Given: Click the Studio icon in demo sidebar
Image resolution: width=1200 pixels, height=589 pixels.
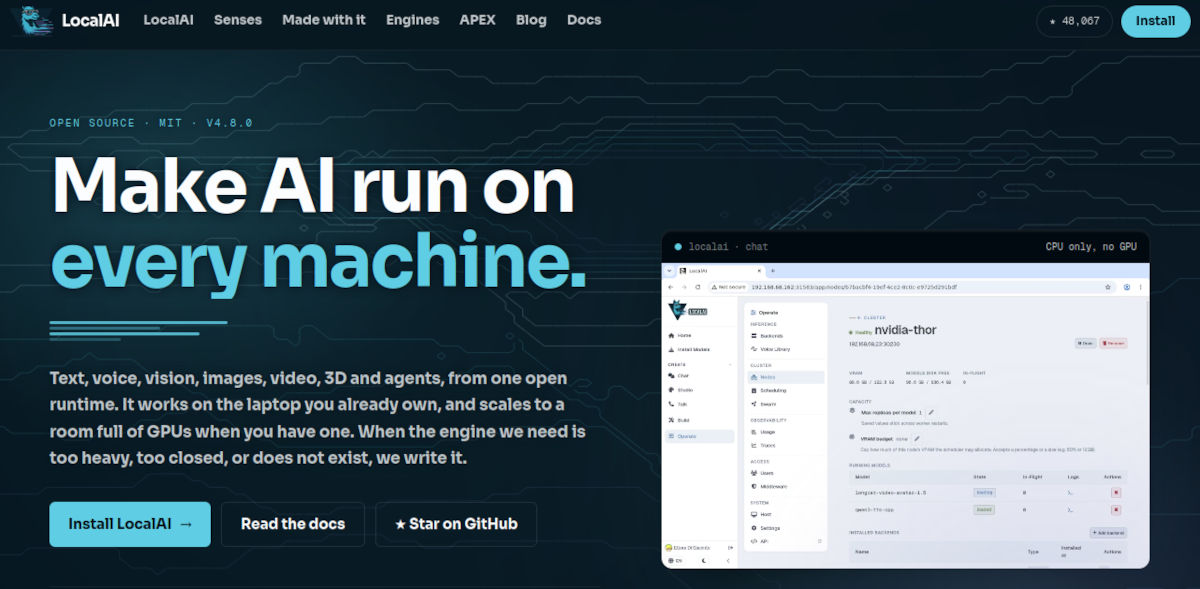Looking at the screenshot, I should point(671,389).
